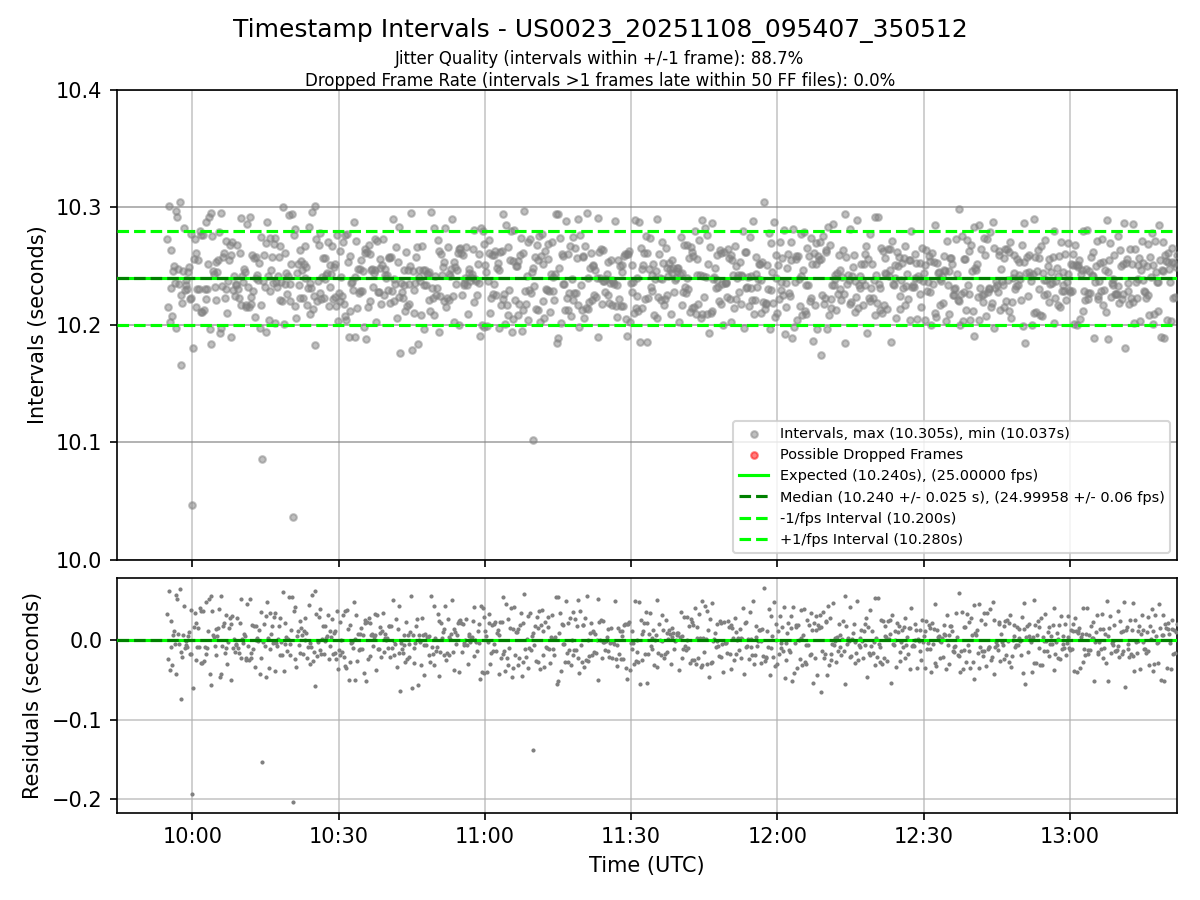Click the red dot marker beside 'Possible Dropped Frames'

pos(754,455)
